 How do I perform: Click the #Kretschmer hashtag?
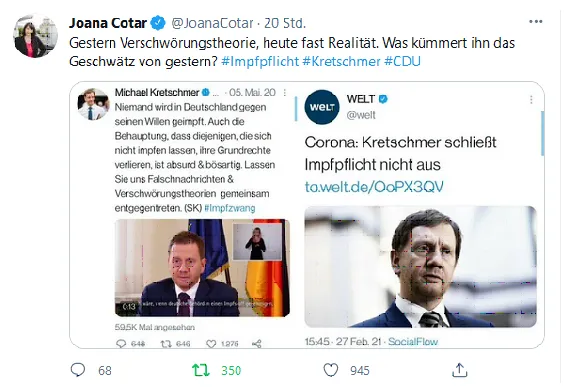[x=341, y=61]
